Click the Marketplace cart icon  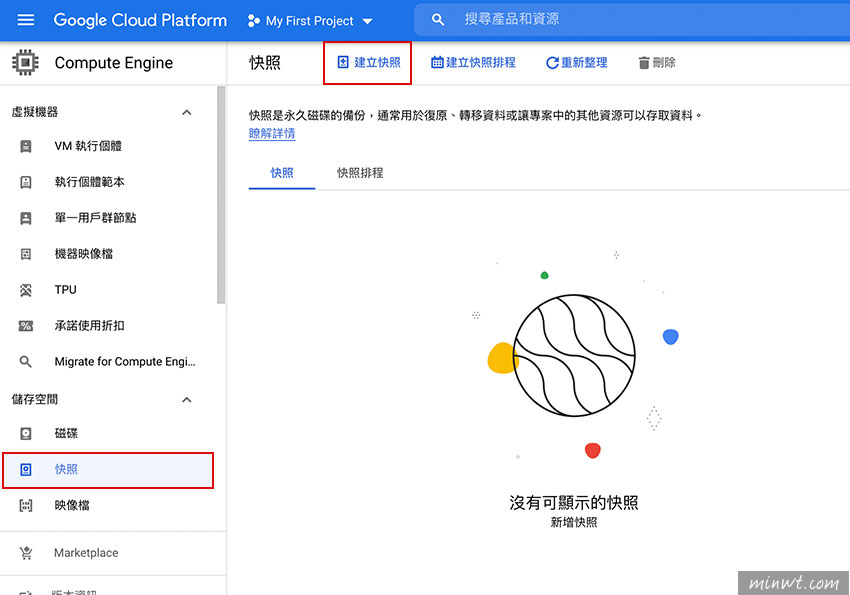click(25, 553)
